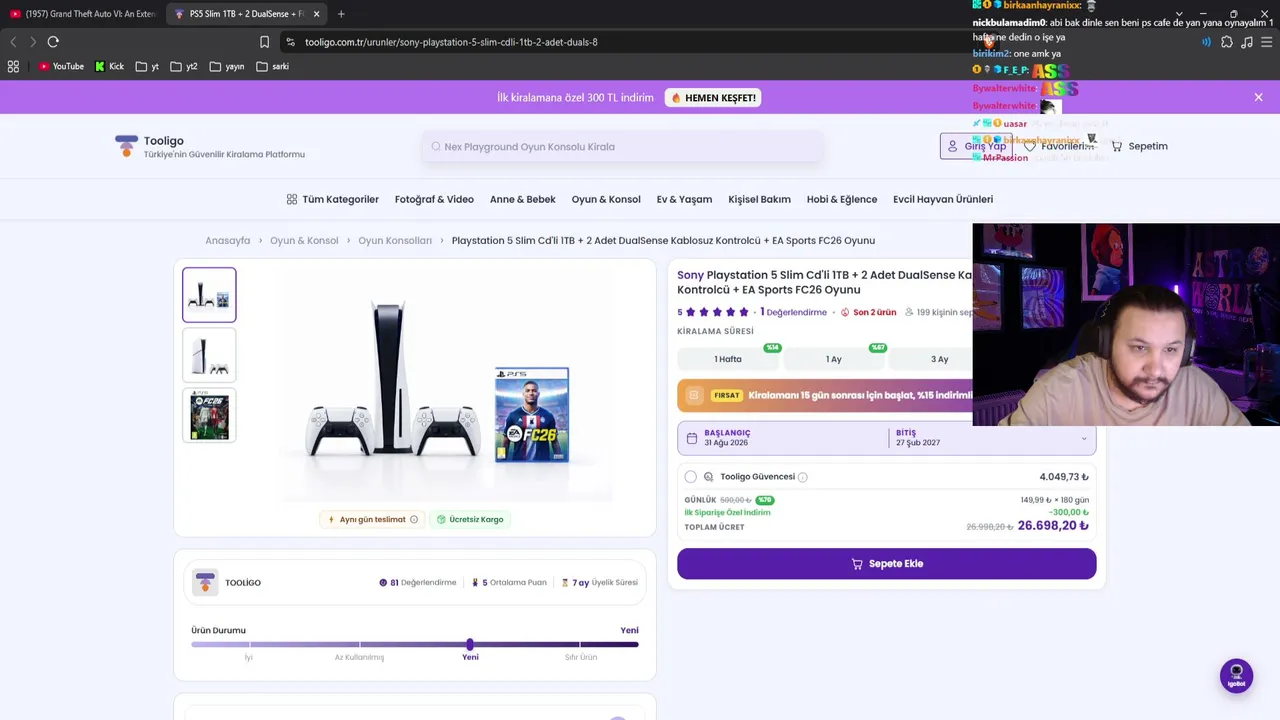The image size is (1280, 720).
Task: Click the cart icon on Sepete Ekle
Action: (x=857, y=564)
